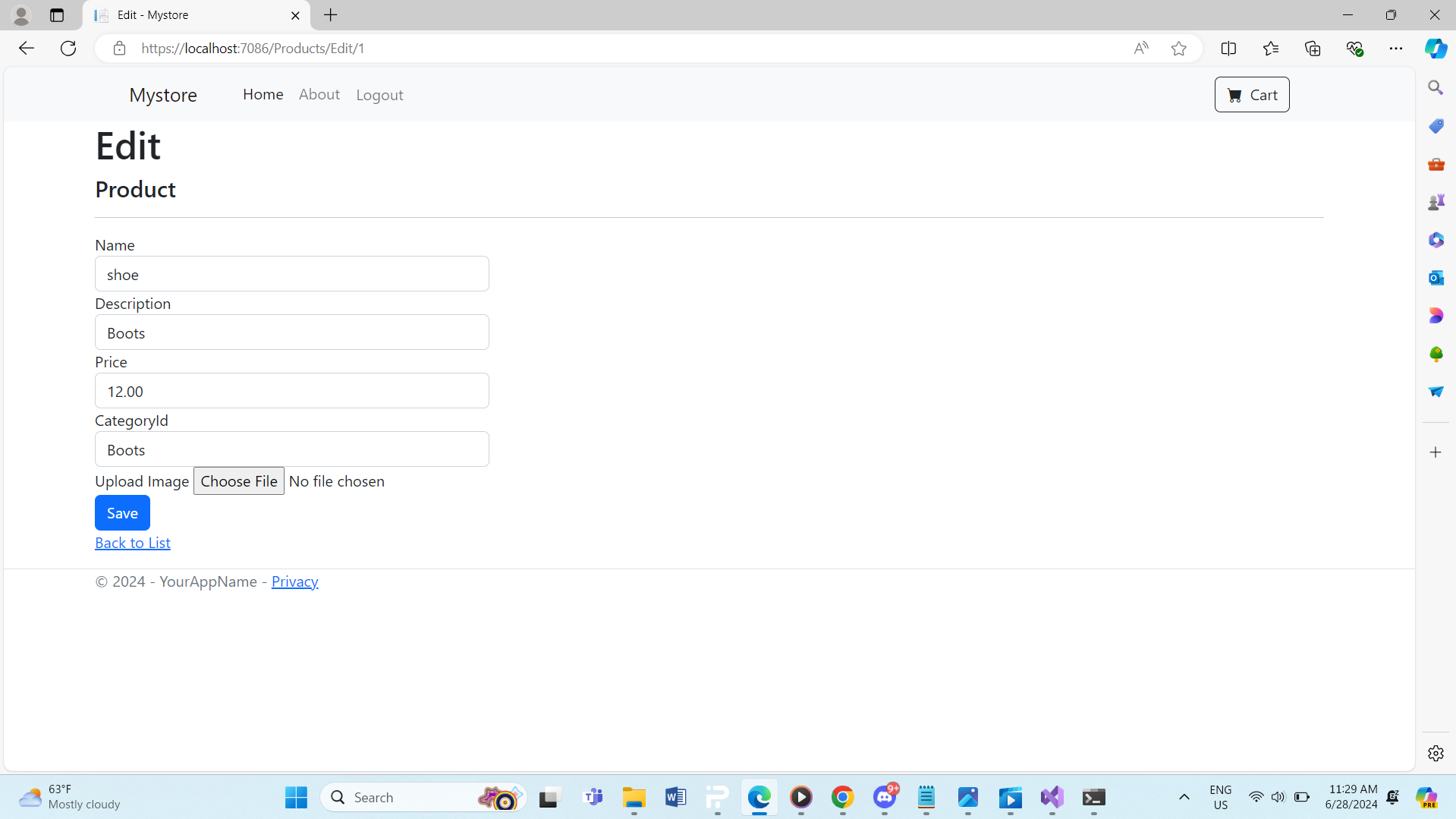1456x819 pixels.
Task: Open Games sidebar icon
Action: tap(1436, 202)
